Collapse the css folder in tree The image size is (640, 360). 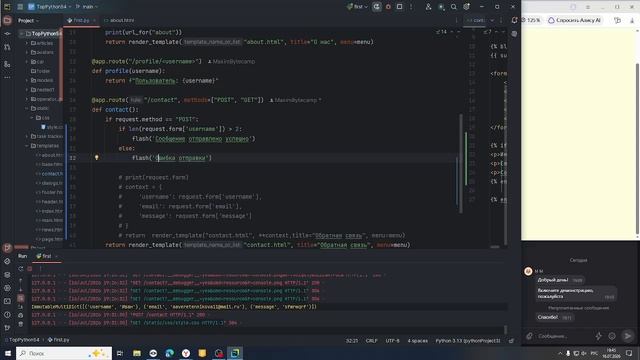pos(32,118)
